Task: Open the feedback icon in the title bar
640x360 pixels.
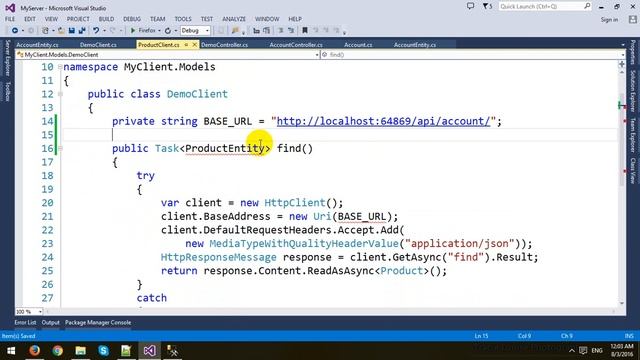Action: pos(471,6)
